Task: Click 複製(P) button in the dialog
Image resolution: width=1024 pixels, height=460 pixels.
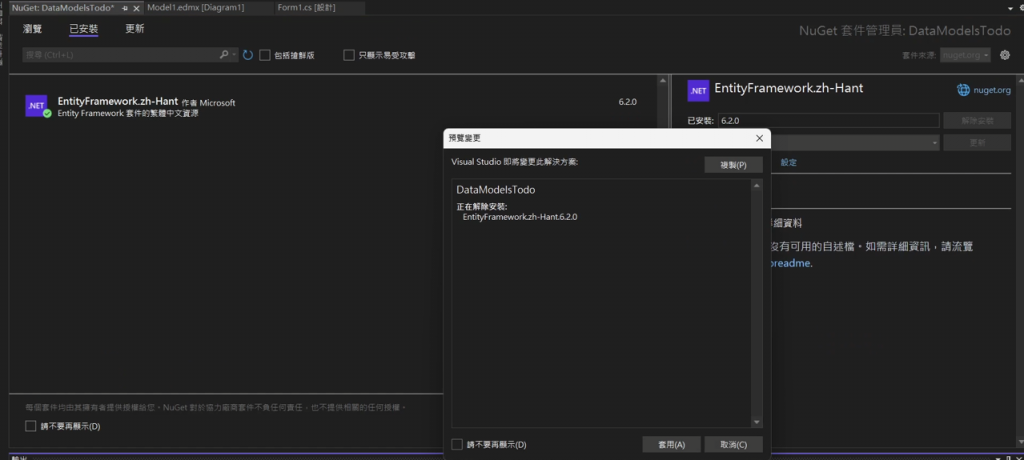Action: click(x=733, y=165)
